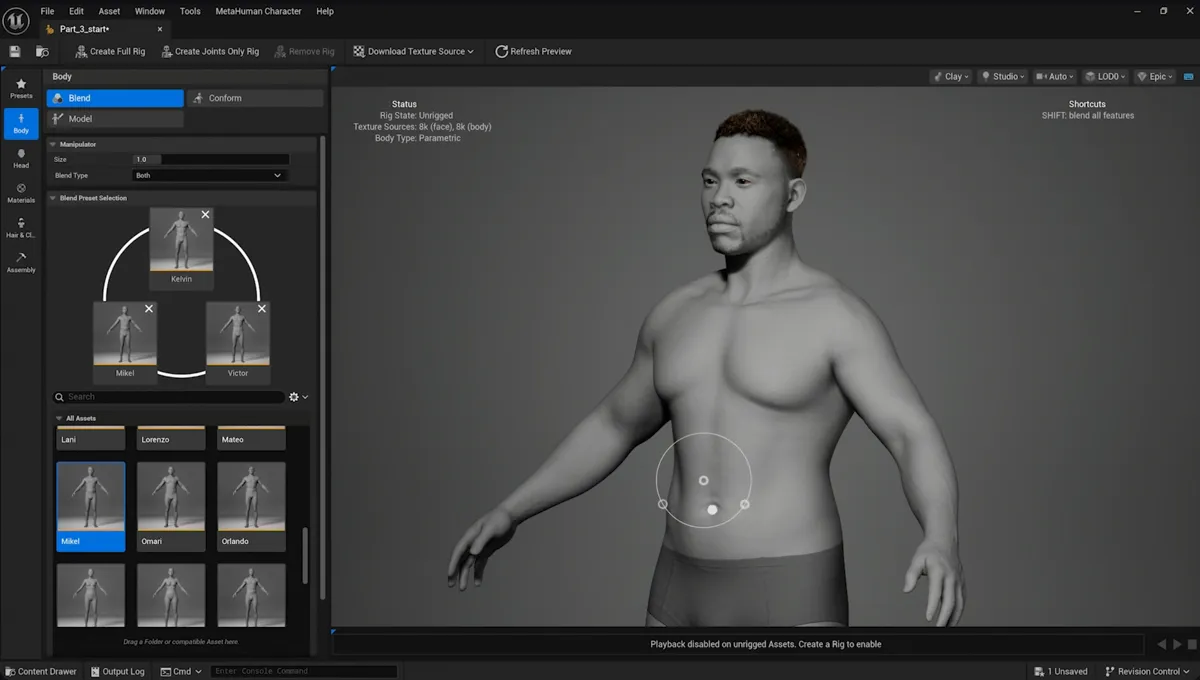Click the Create Full Rig button
The height and width of the screenshot is (680, 1200).
tap(110, 51)
